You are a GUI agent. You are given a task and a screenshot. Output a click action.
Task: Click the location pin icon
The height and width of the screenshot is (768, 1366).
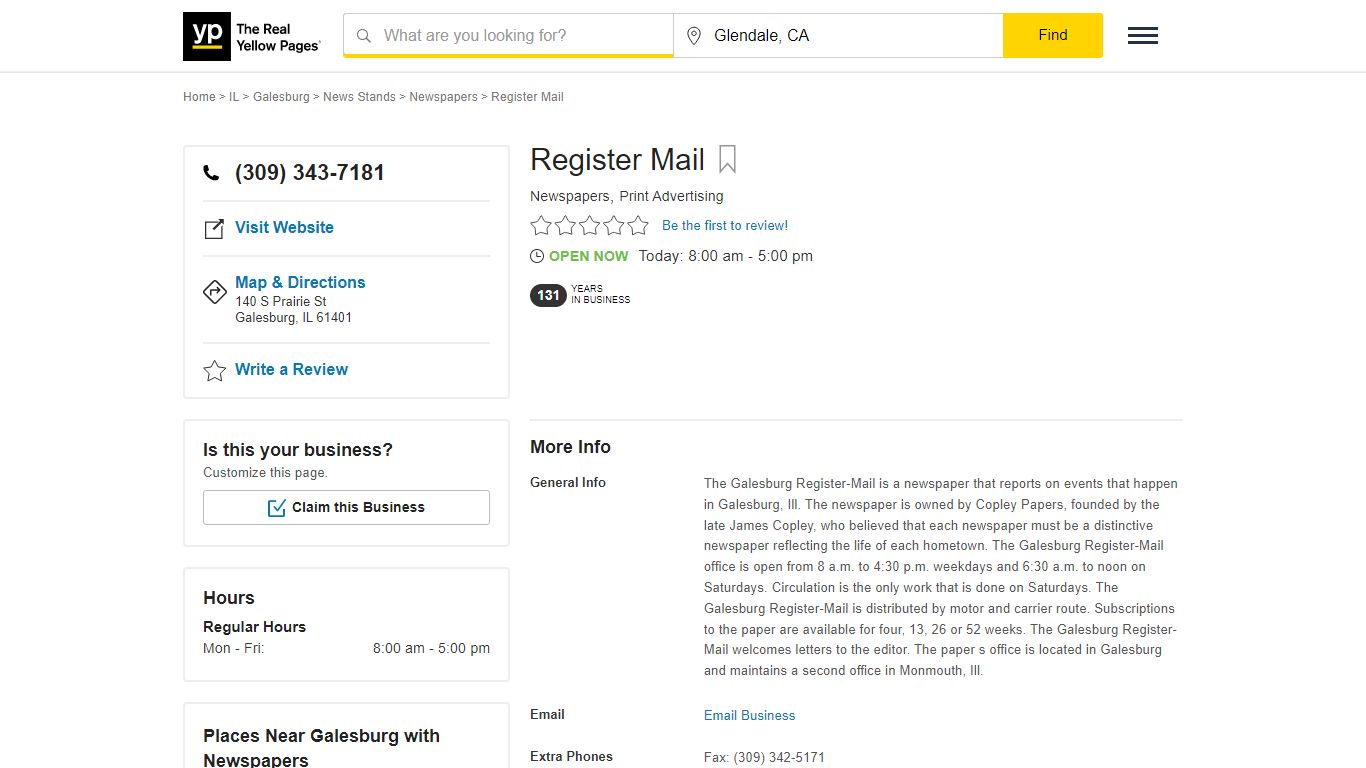coord(694,36)
